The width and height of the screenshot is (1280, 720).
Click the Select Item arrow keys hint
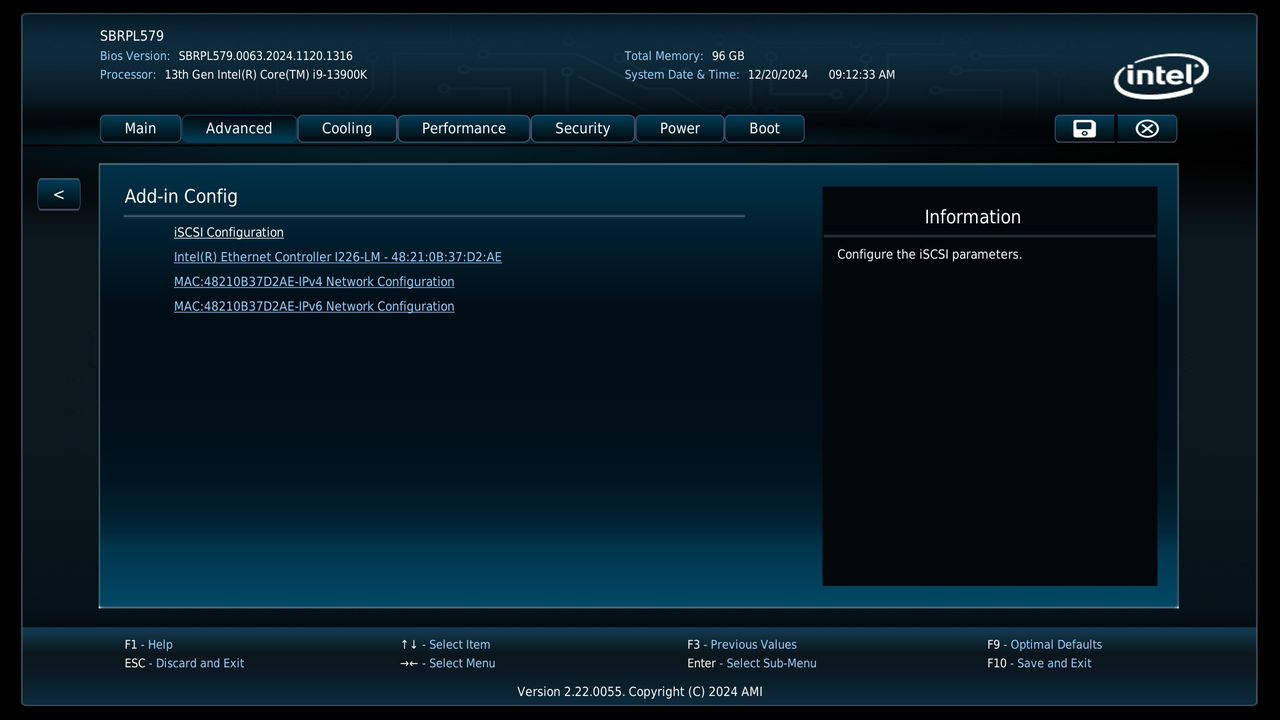[x=446, y=645]
